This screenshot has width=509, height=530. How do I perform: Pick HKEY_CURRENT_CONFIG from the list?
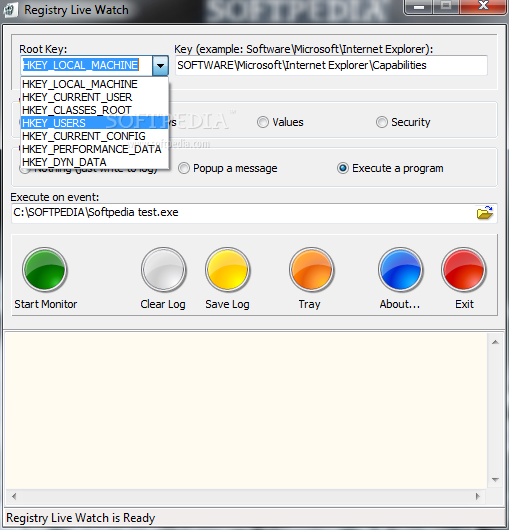click(x=95, y=136)
